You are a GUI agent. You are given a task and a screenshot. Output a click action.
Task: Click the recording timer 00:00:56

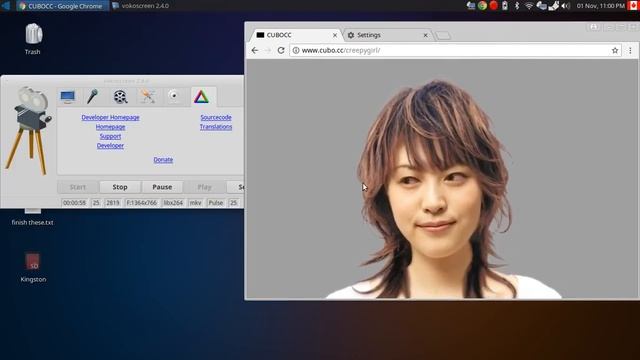tap(75, 203)
